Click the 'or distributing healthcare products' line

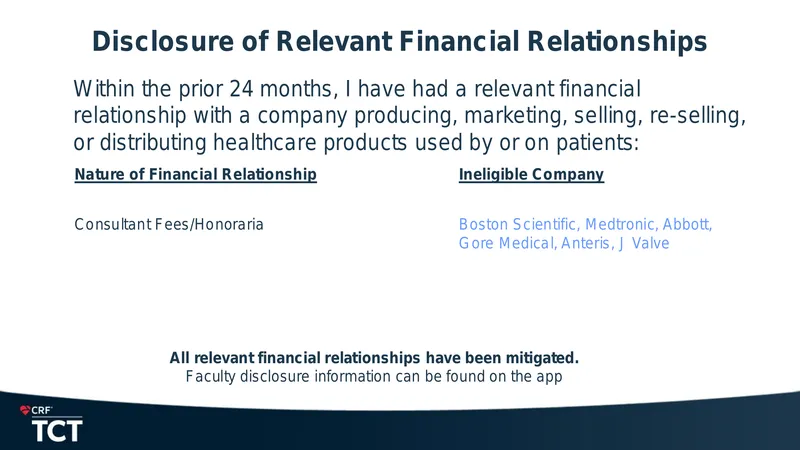click(356, 142)
